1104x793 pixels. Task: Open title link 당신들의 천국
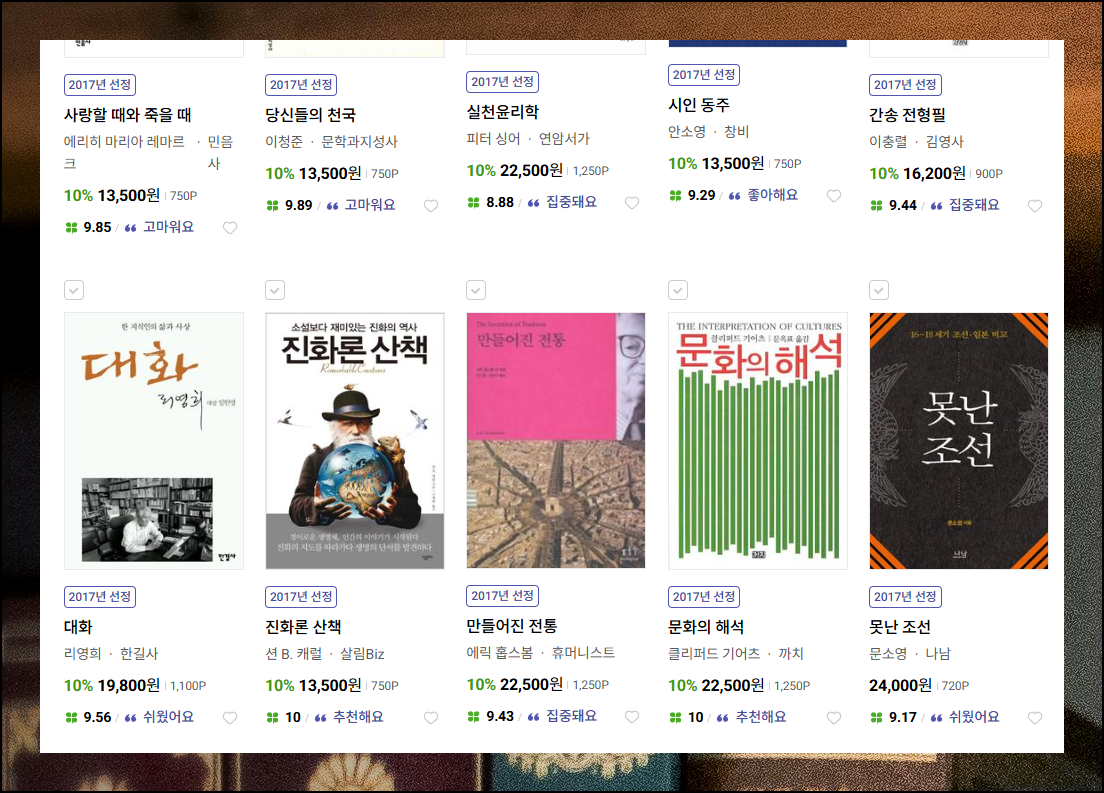point(310,115)
